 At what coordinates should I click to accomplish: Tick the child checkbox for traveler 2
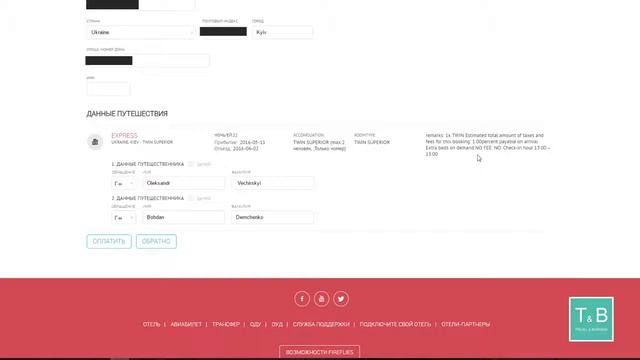pyautogui.click(x=191, y=198)
